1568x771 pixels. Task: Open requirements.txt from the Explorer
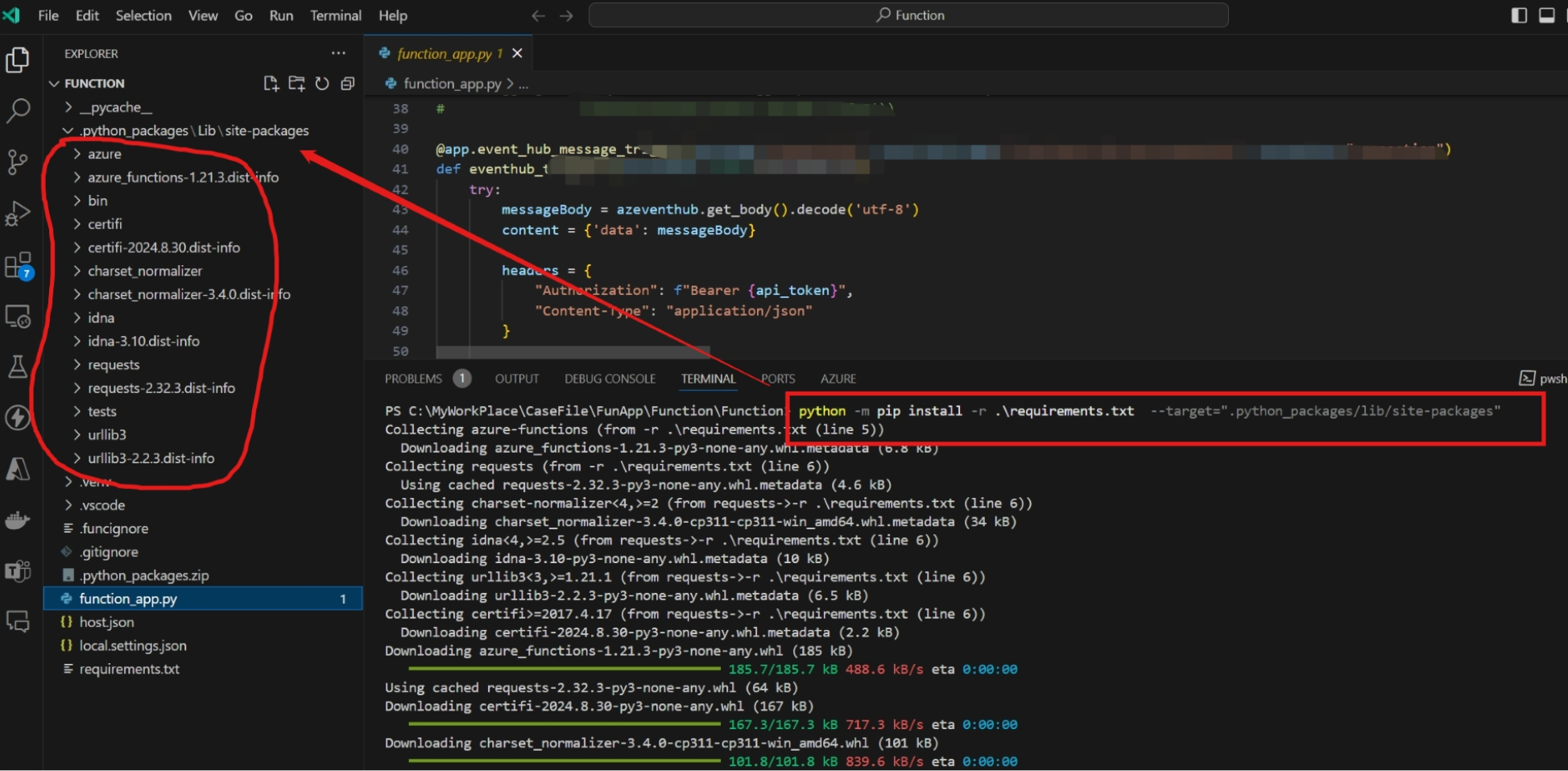point(129,669)
